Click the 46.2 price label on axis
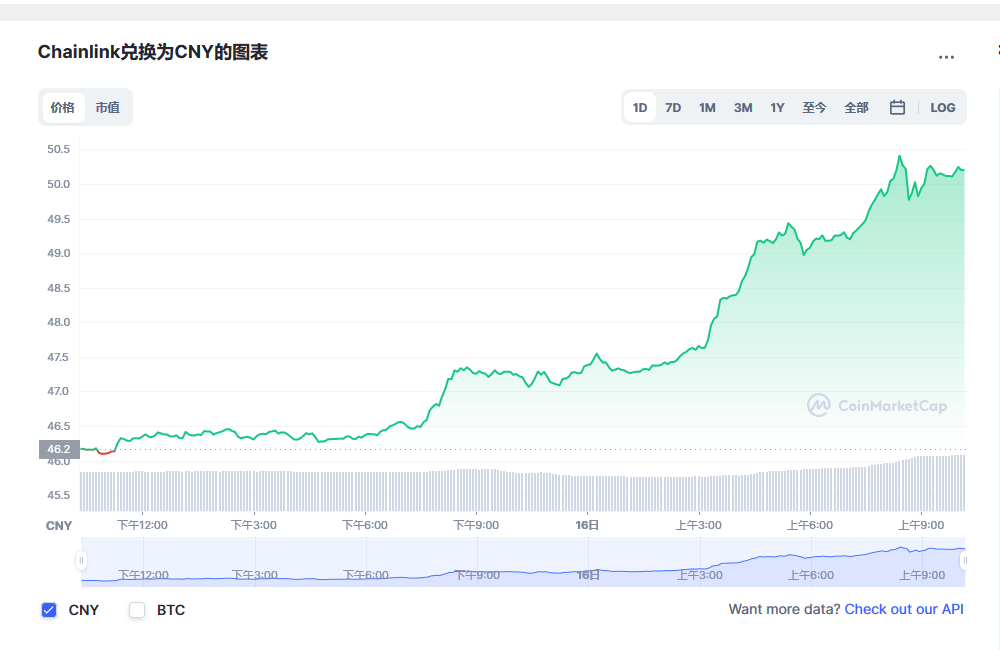1000x650 pixels. (58, 450)
